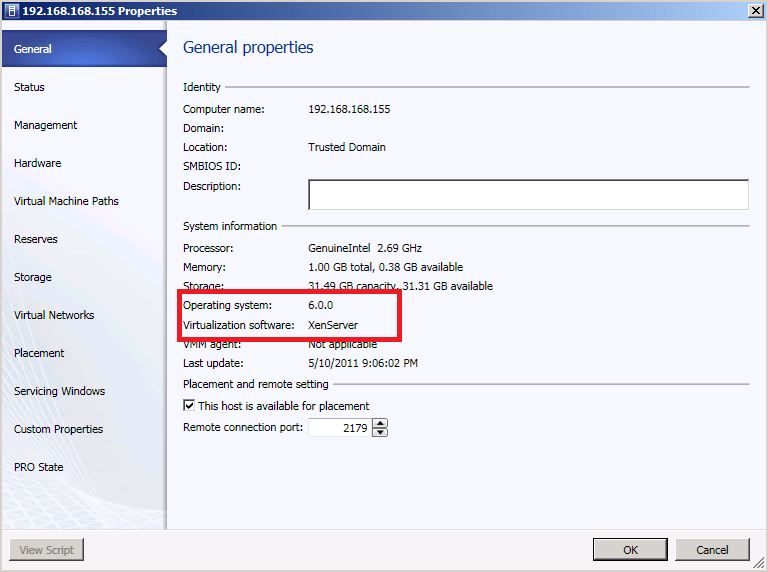Click the Not applicable VMM agent value
Image resolution: width=768 pixels, height=572 pixels.
(342, 344)
